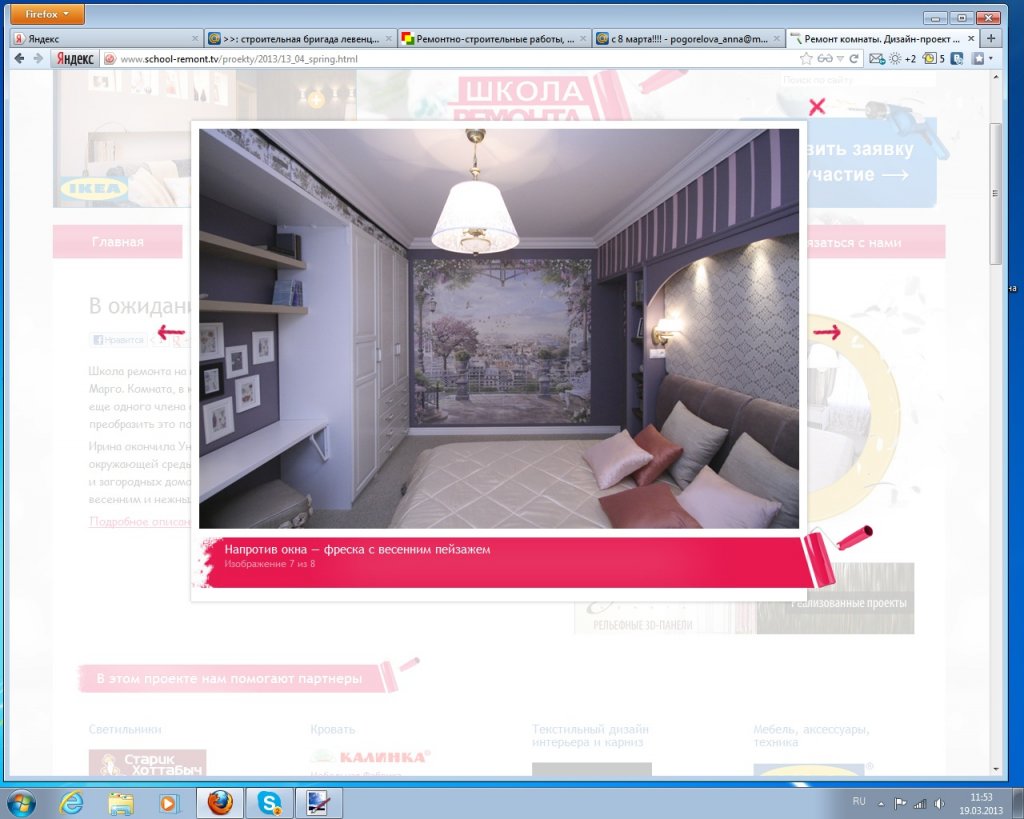Switch to Ремонтно-строительные работы tab
Image resolution: width=1024 pixels, height=819 pixels.
pos(494,39)
